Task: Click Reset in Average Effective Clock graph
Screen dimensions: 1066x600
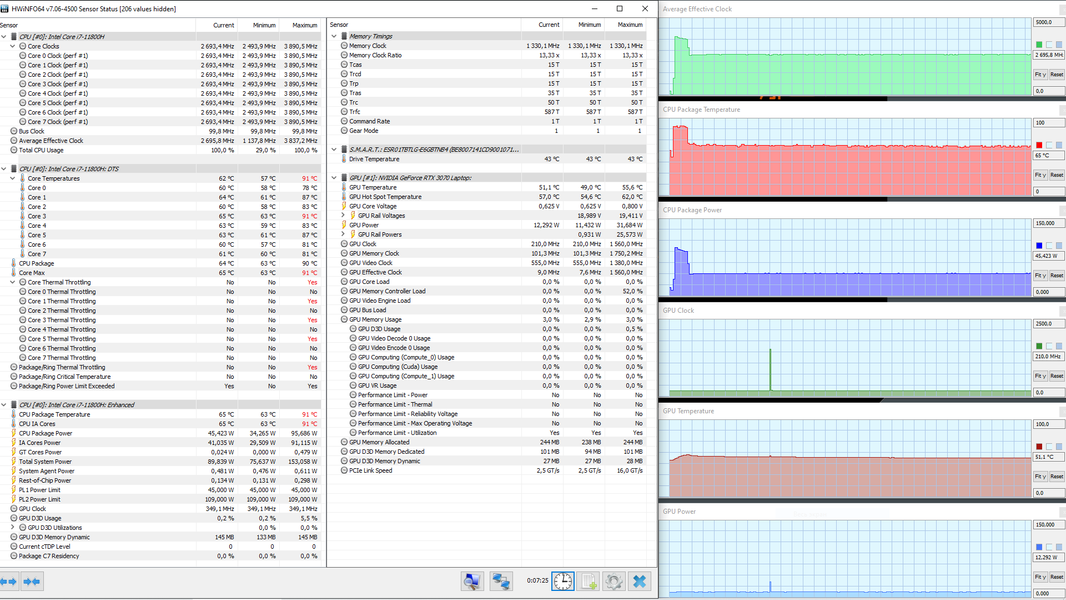Action: (1056, 74)
